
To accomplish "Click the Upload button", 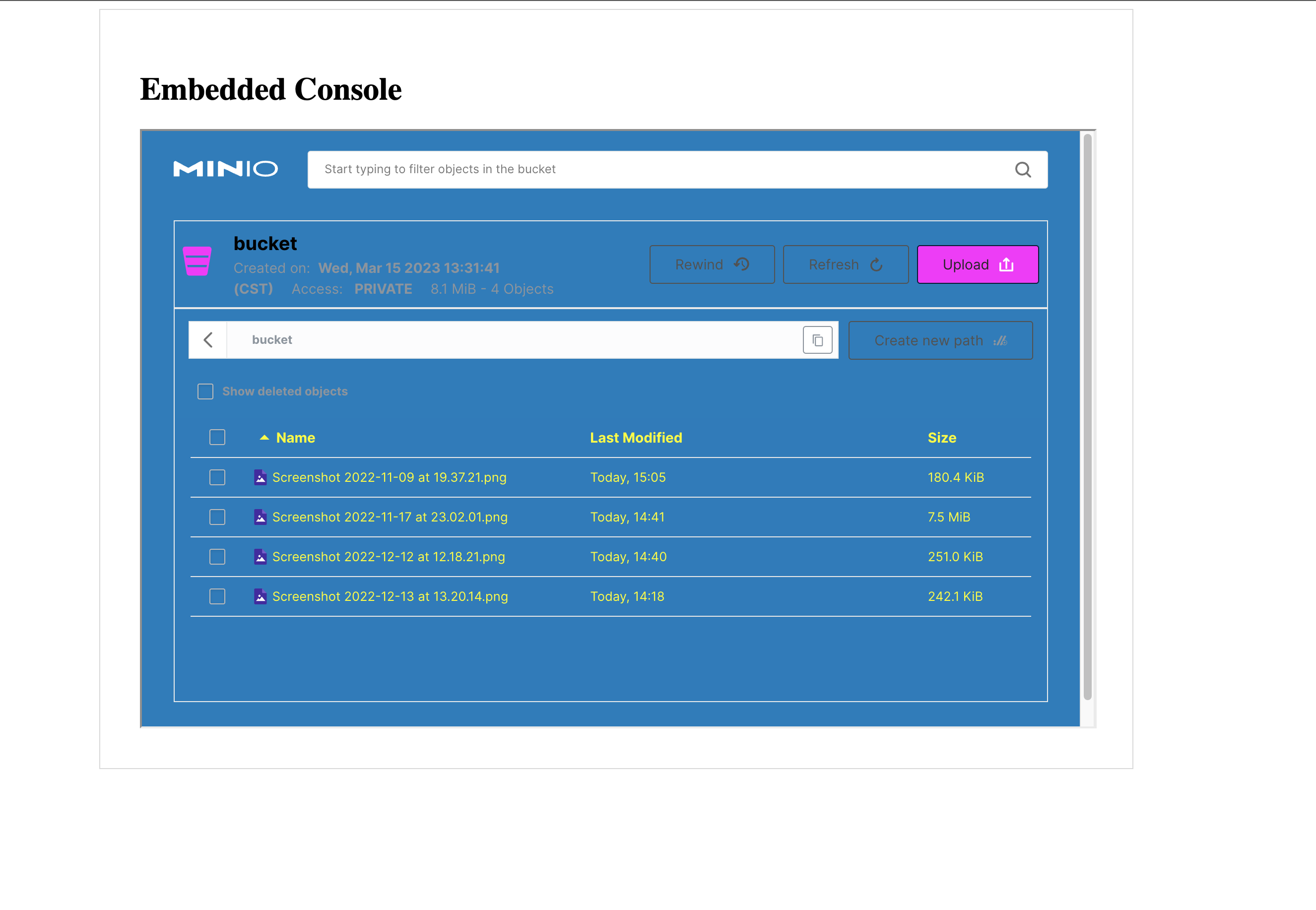I will click(x=977, y=264).
